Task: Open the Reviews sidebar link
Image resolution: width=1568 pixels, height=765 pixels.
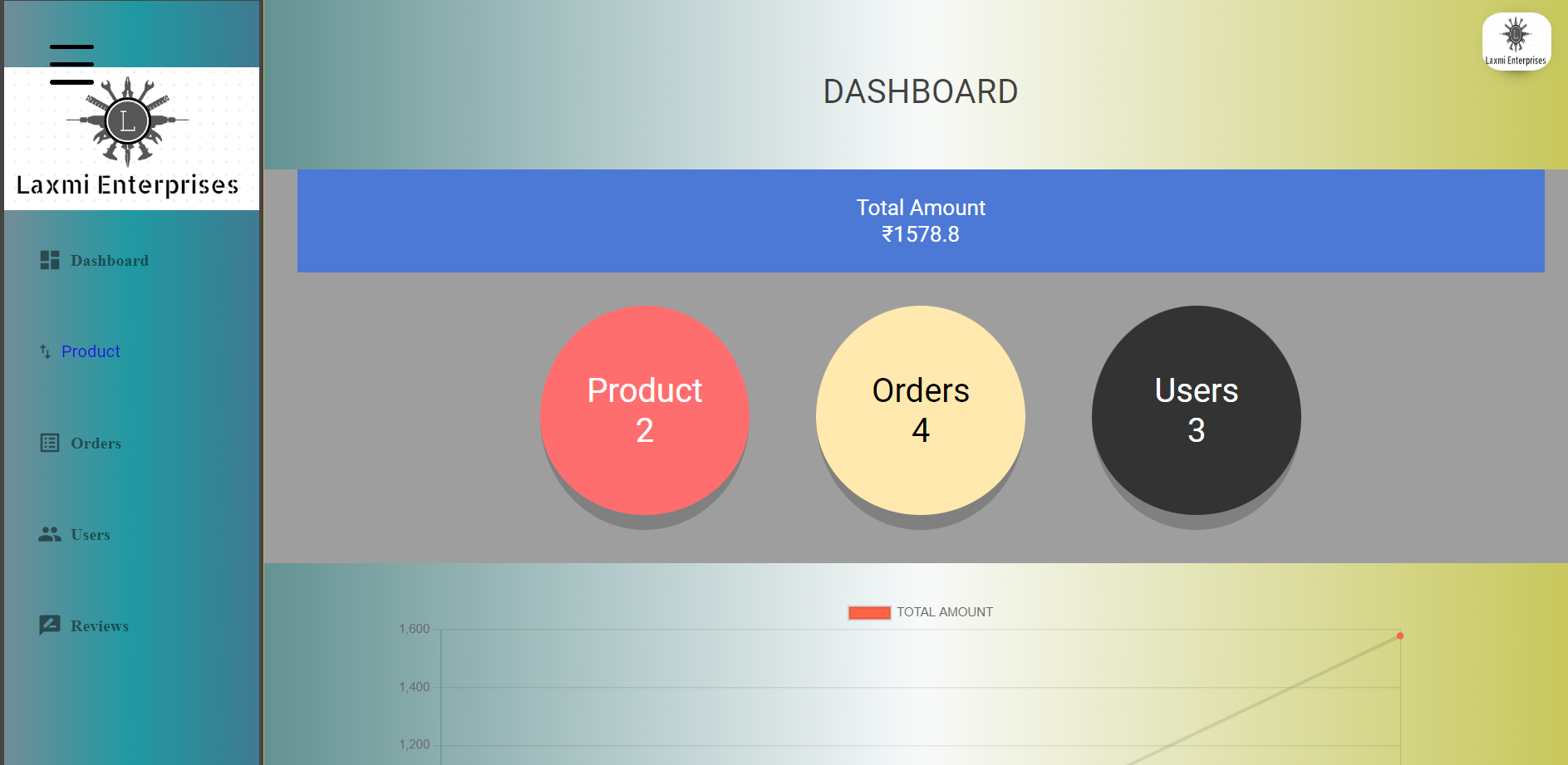Action: [x=99, y=625]
